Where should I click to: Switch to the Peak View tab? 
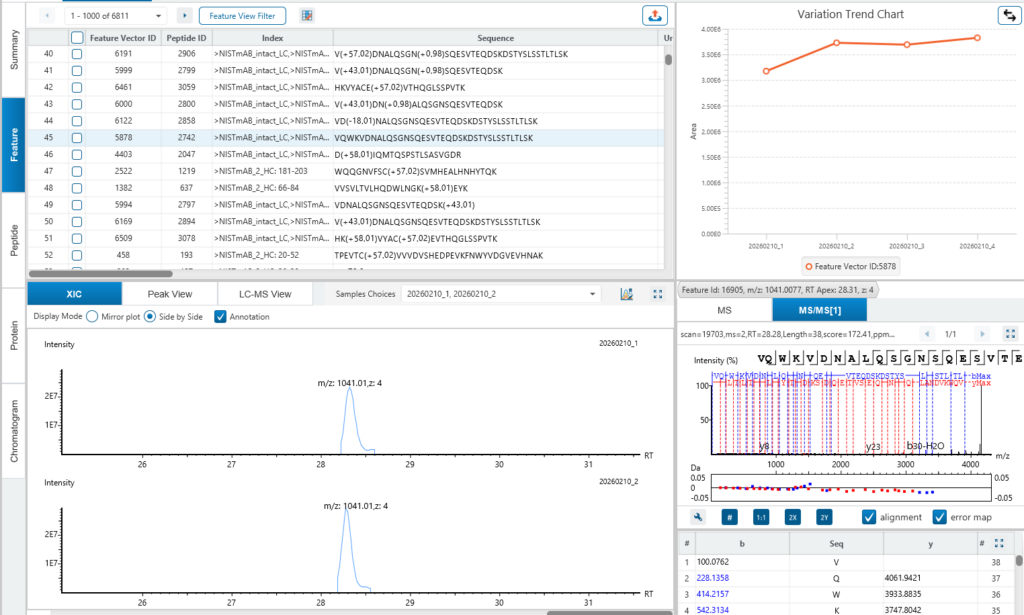pos(170,294)
